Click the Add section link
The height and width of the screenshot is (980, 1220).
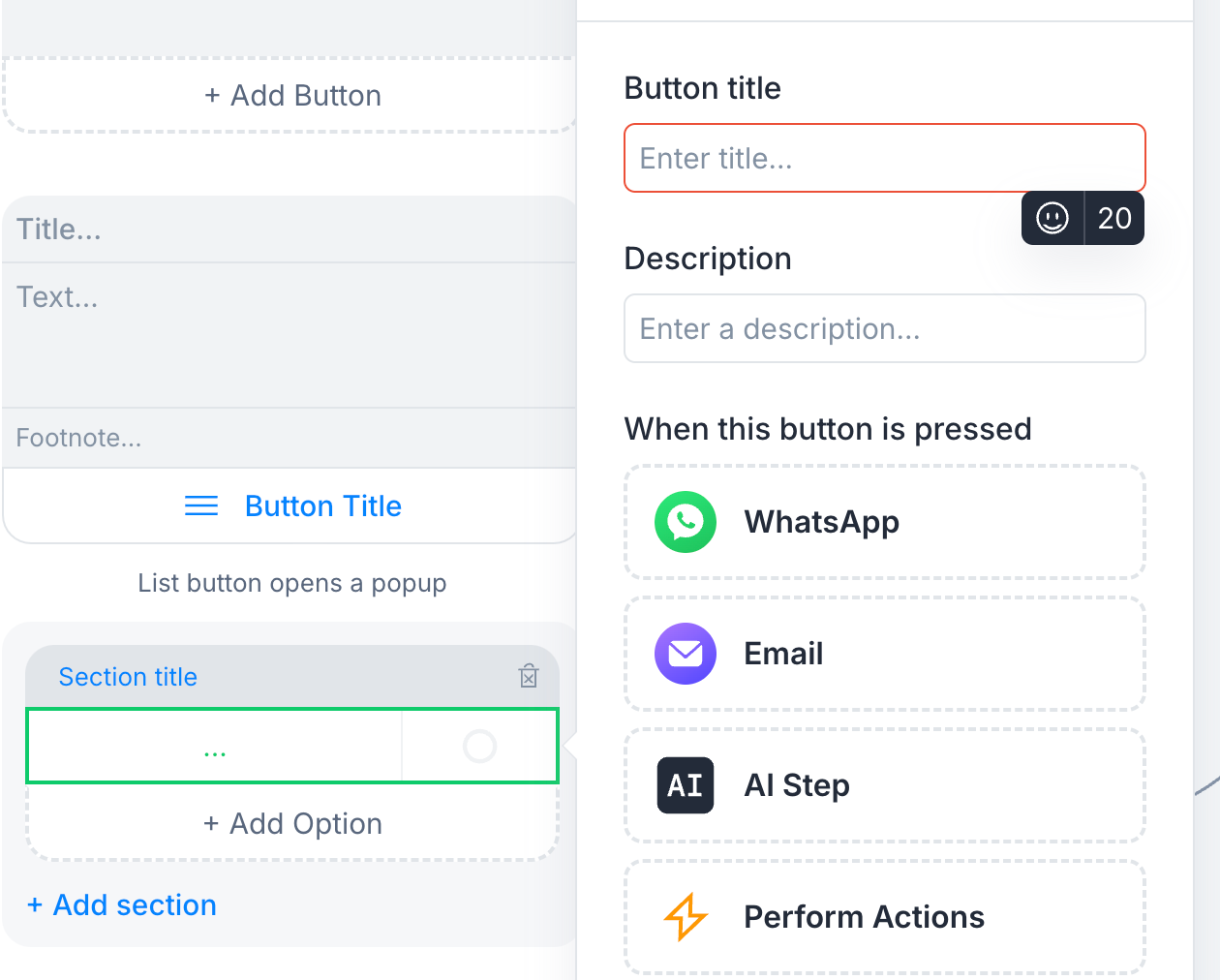(x=122, y=905)
